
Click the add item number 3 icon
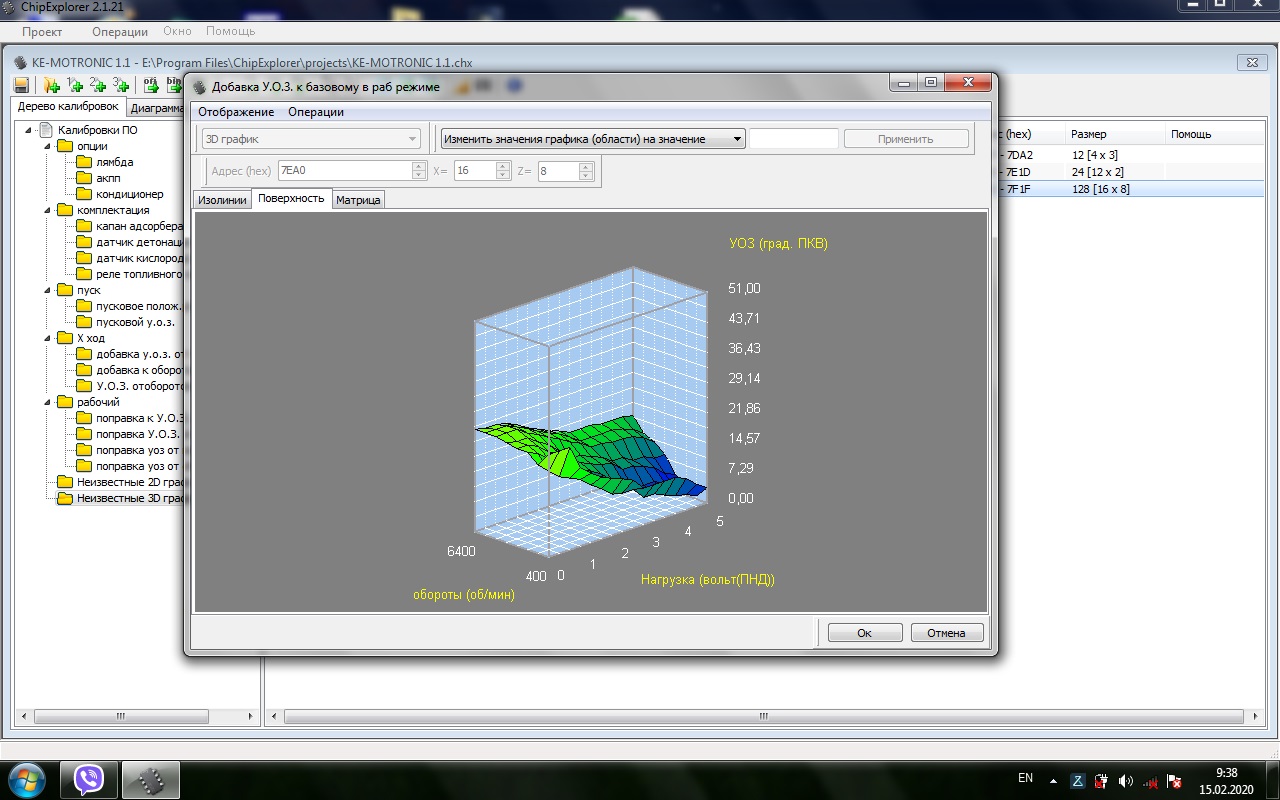121,85
